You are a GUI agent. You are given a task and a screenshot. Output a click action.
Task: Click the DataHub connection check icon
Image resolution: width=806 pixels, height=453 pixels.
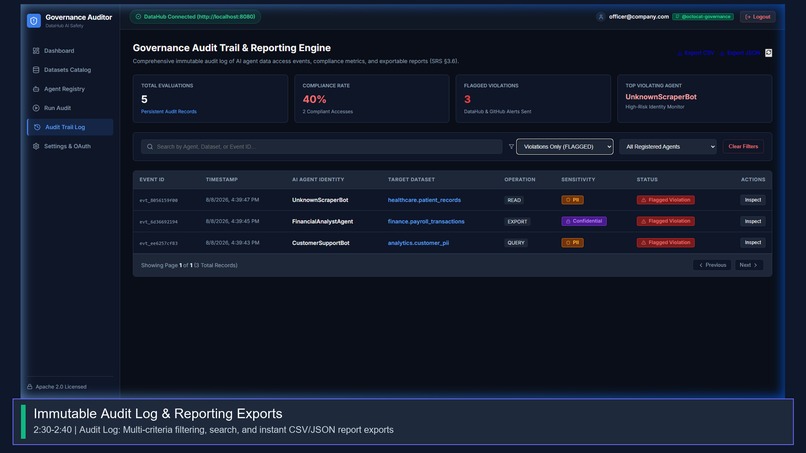(x=138, y=16)
